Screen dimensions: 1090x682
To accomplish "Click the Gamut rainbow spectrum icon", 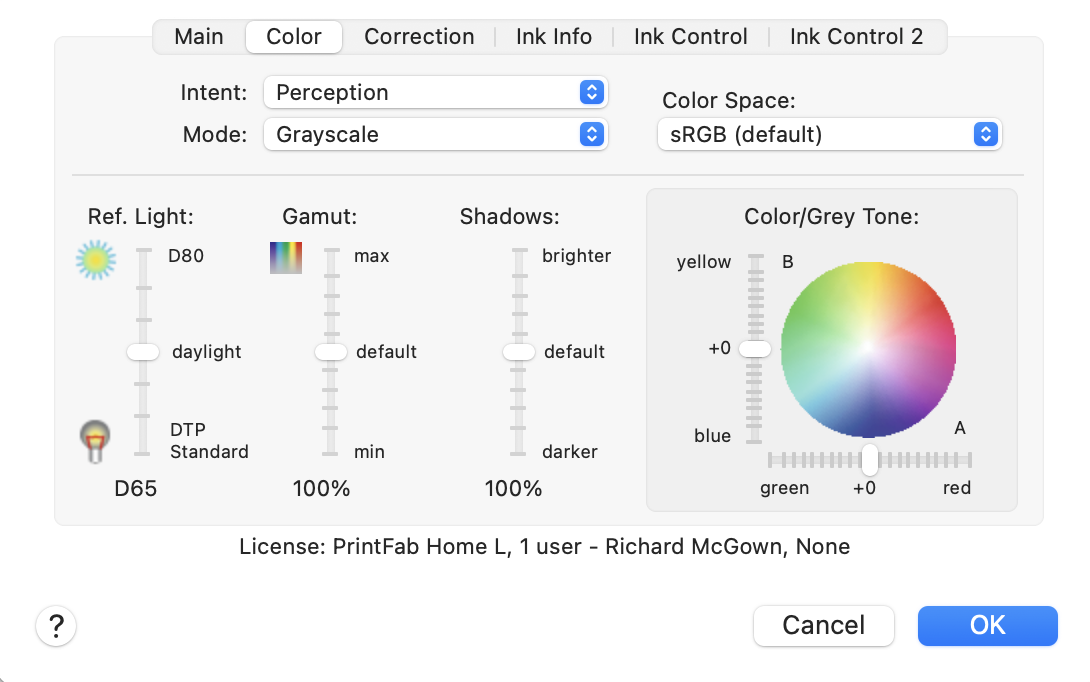I will point(285,258).
